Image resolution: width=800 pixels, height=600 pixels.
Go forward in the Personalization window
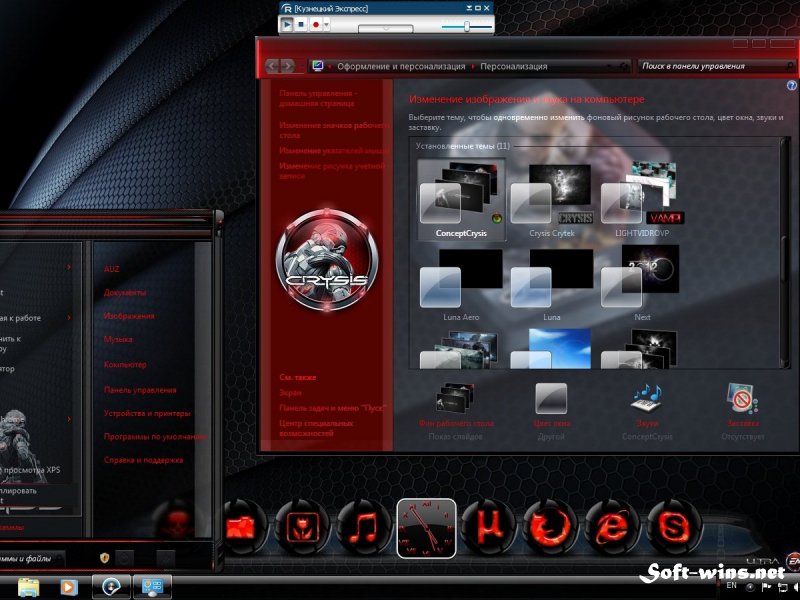[x=288, y=66]
